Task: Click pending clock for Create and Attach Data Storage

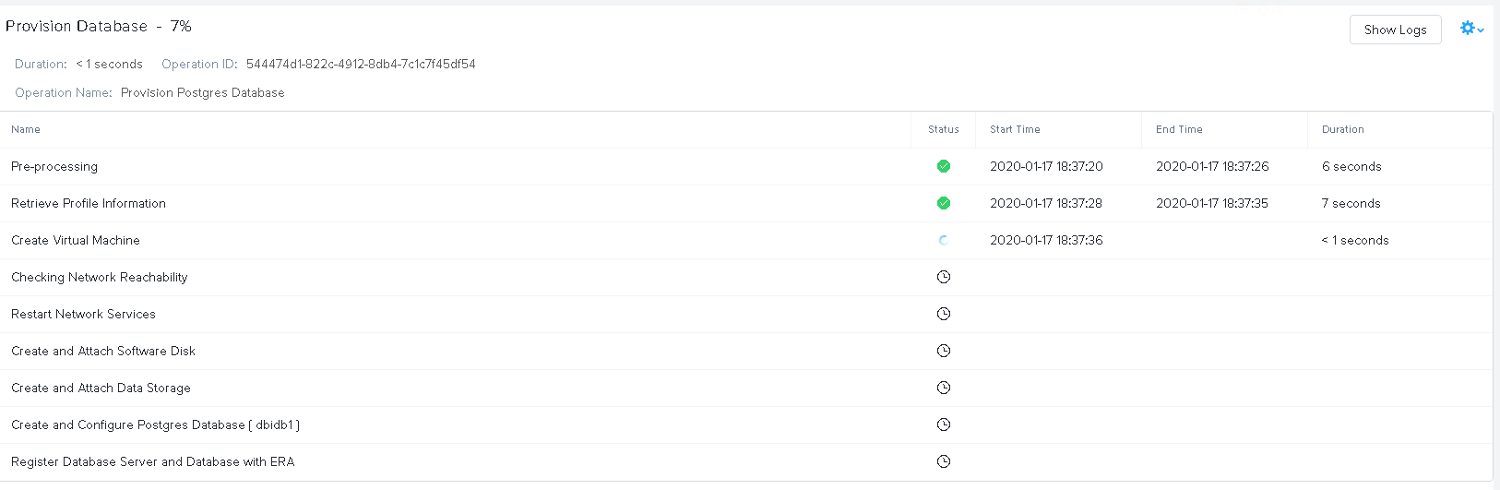Action: 943,388
